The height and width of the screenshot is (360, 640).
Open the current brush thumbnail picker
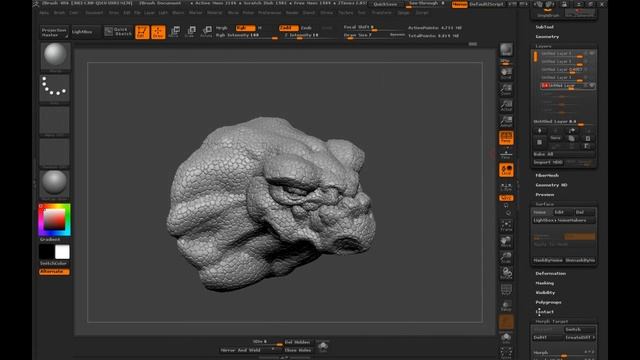55,56
